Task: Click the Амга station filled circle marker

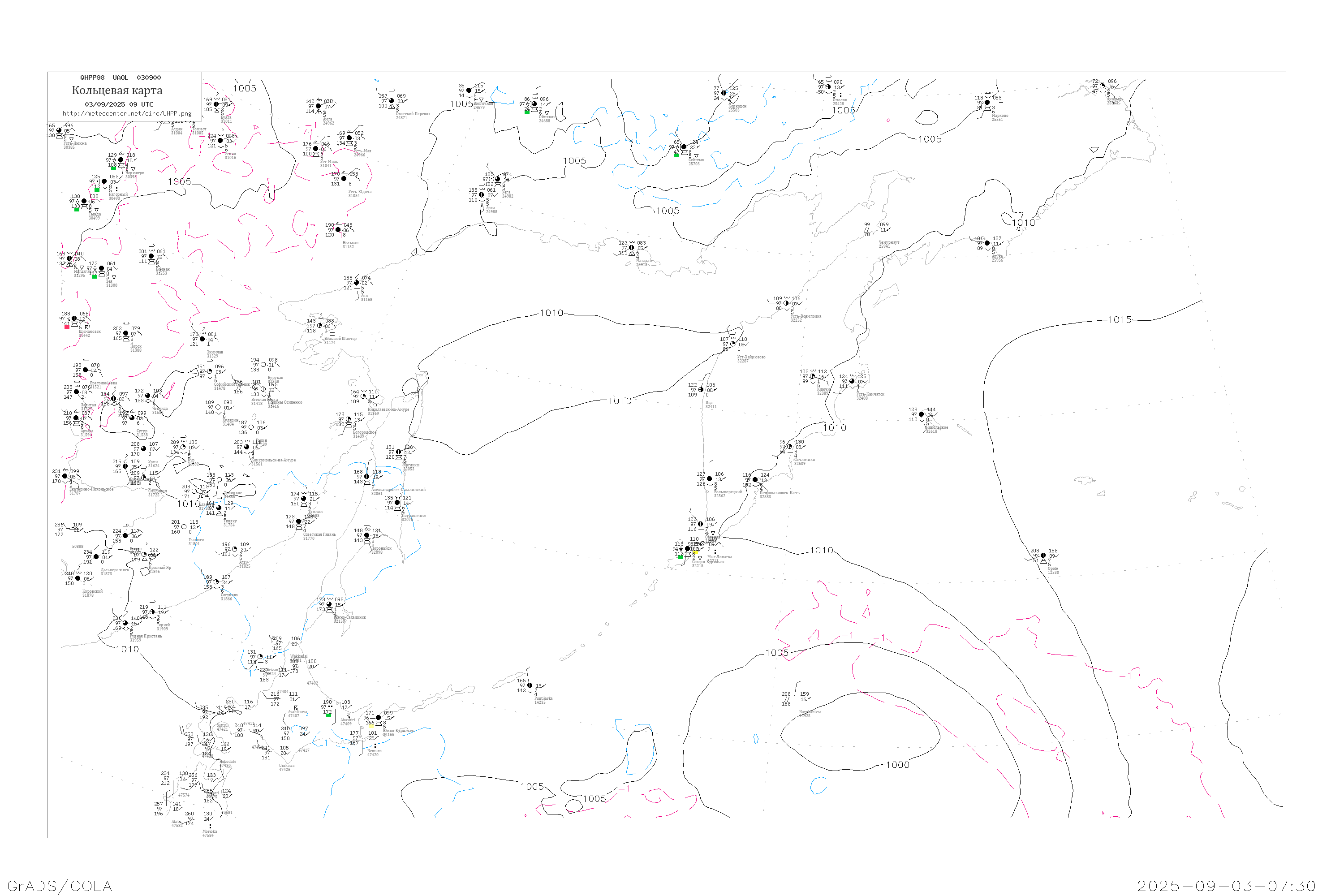Action: [x=318, y=106]
